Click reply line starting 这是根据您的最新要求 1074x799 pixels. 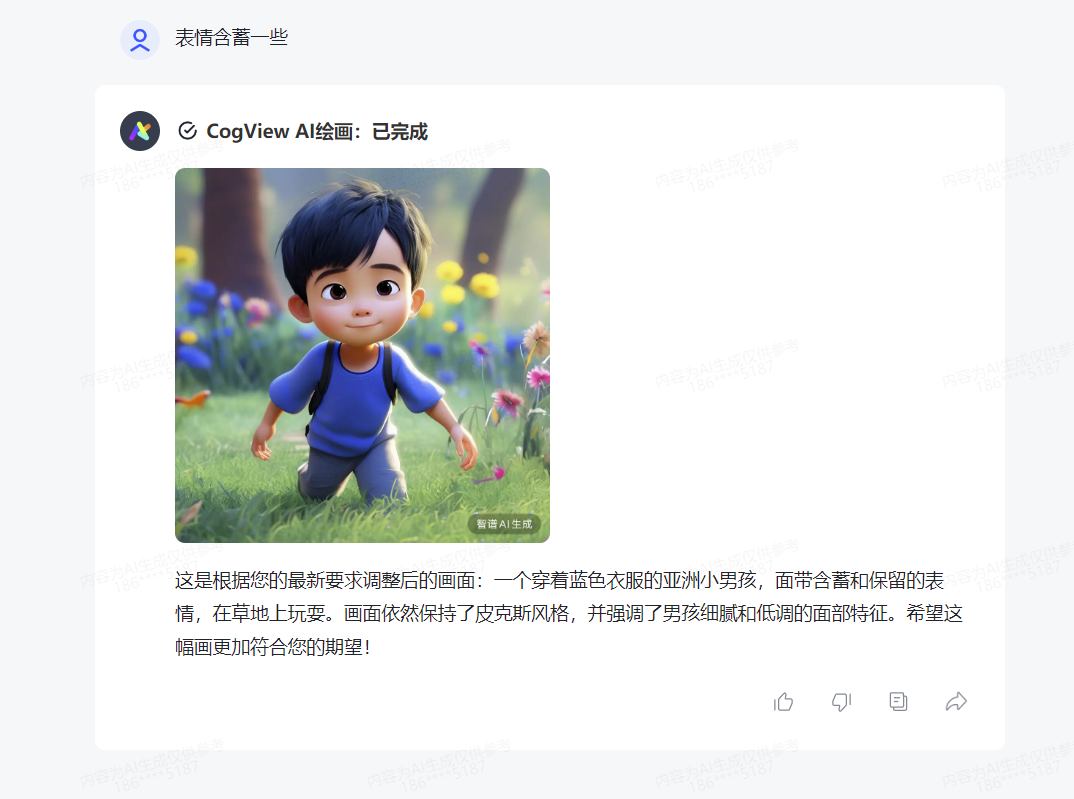[x=560, y=581]
